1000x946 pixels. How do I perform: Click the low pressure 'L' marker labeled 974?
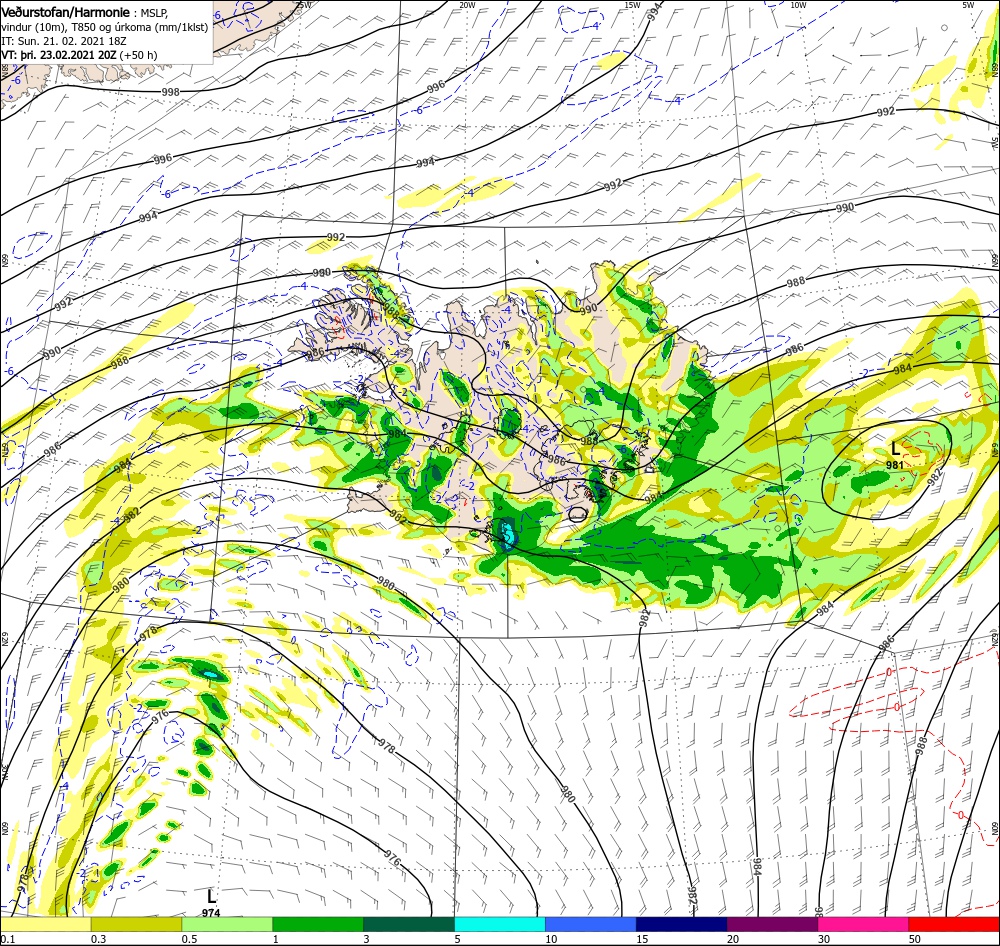[x=211, y=896]
